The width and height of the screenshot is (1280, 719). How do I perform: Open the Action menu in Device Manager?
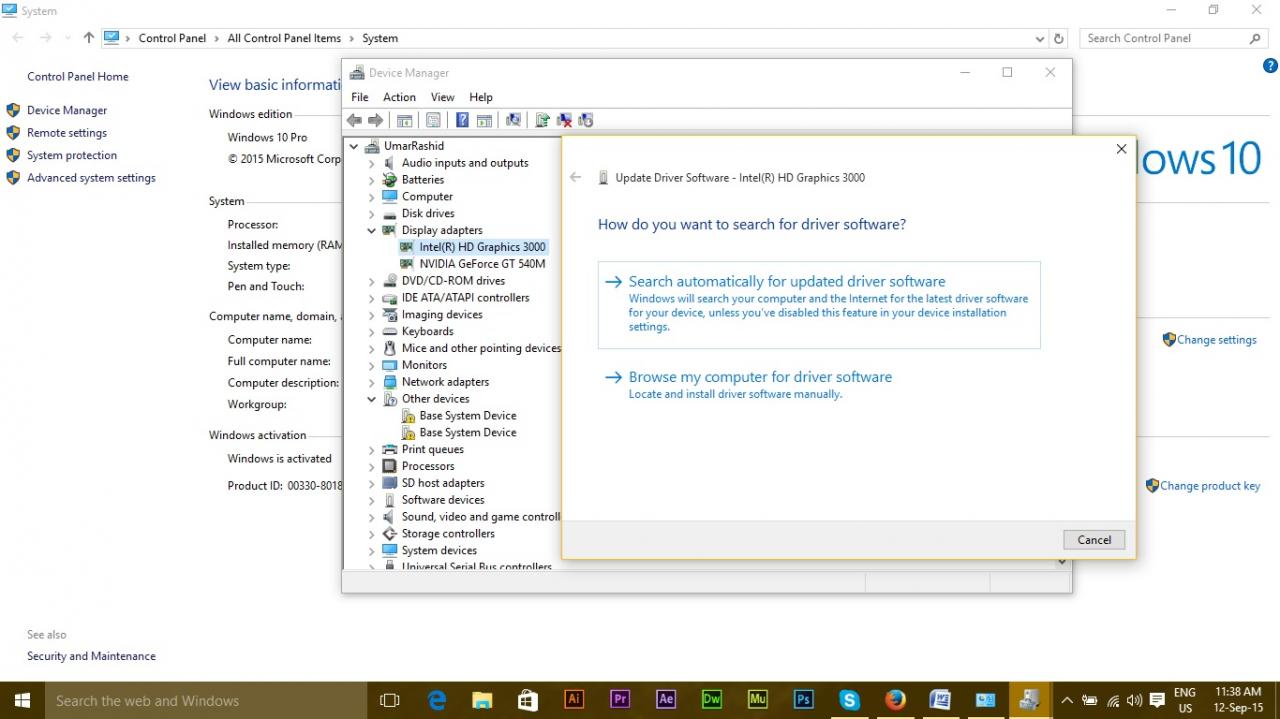399,97
